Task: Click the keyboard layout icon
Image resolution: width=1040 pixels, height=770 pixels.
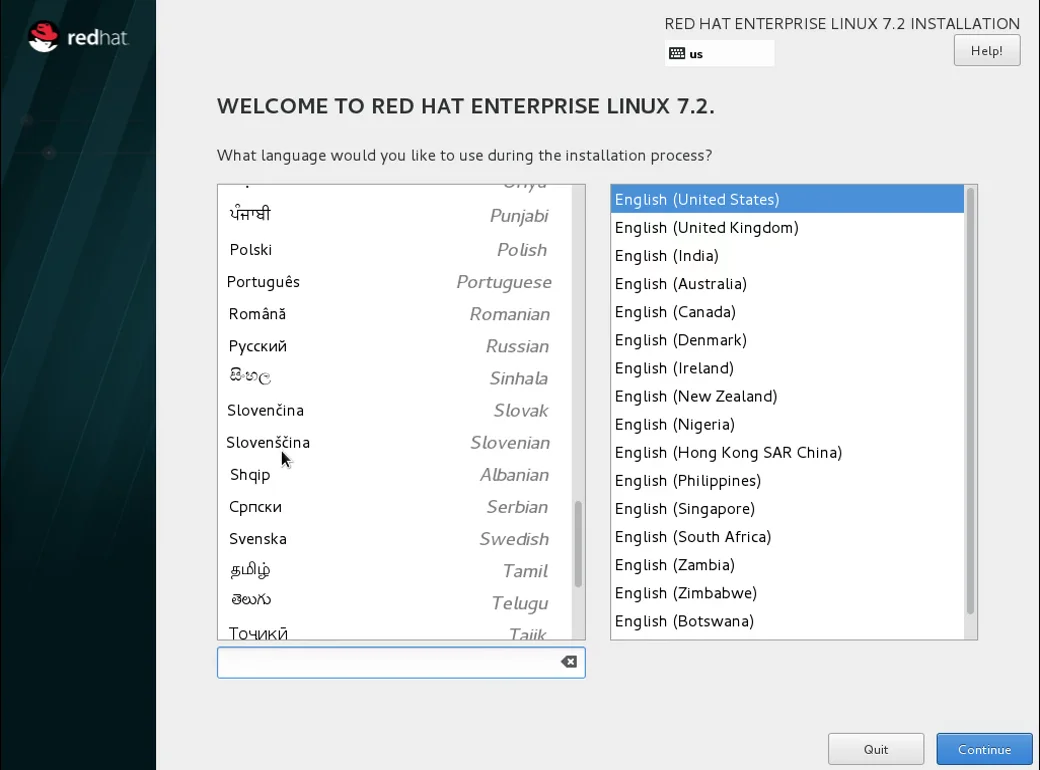Action: tap(677, 54)
